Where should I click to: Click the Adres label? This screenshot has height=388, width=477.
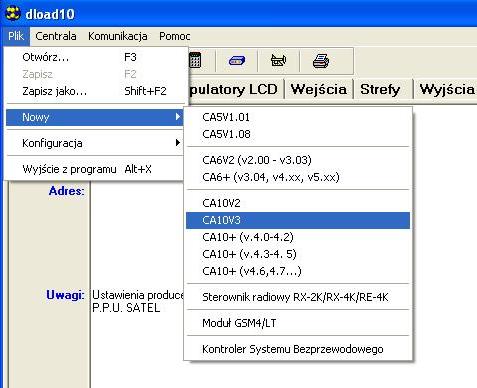[x=66, y=191]
